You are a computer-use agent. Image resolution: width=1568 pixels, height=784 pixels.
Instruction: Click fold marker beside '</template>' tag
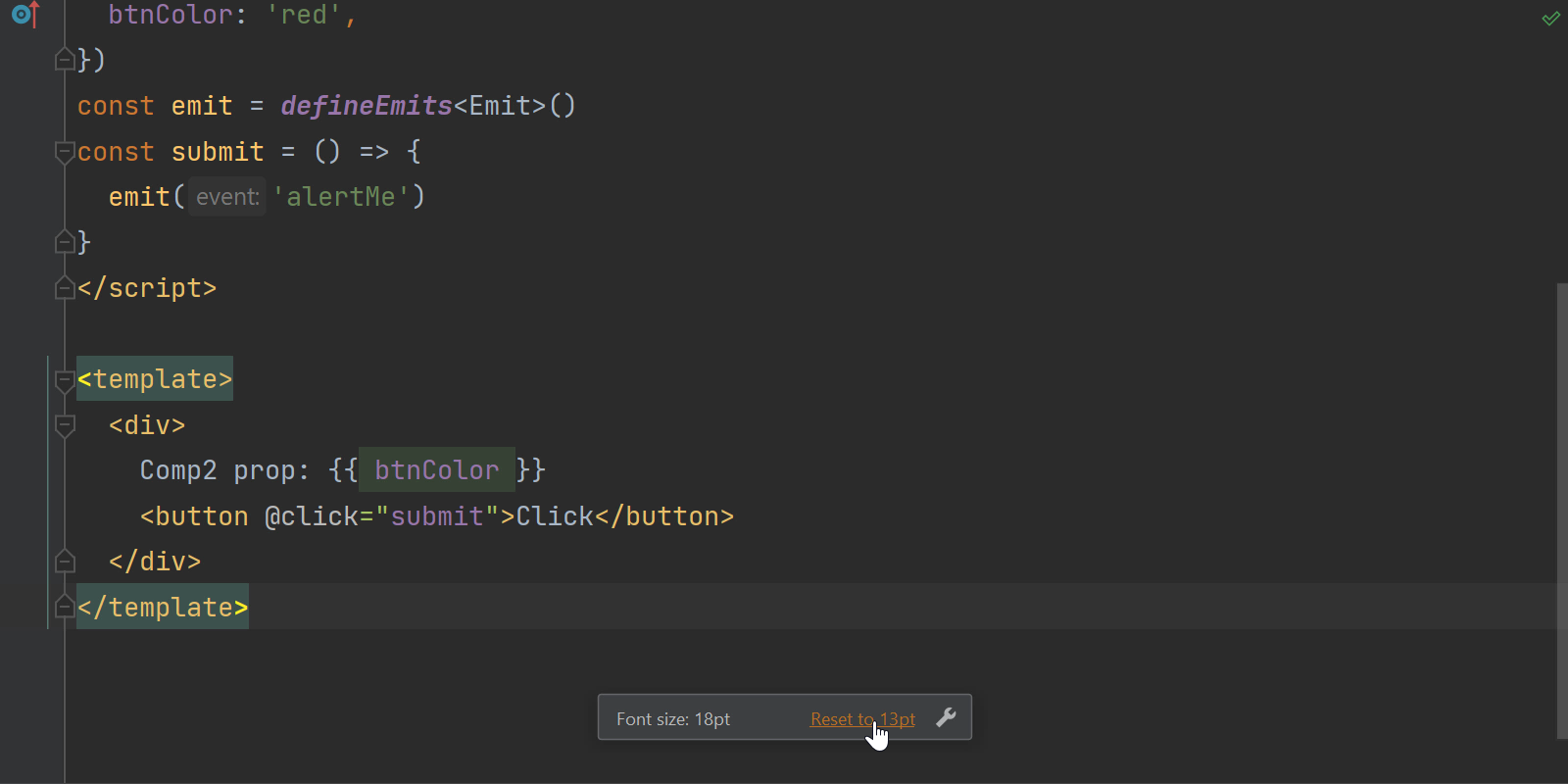[x=65, y=608]
